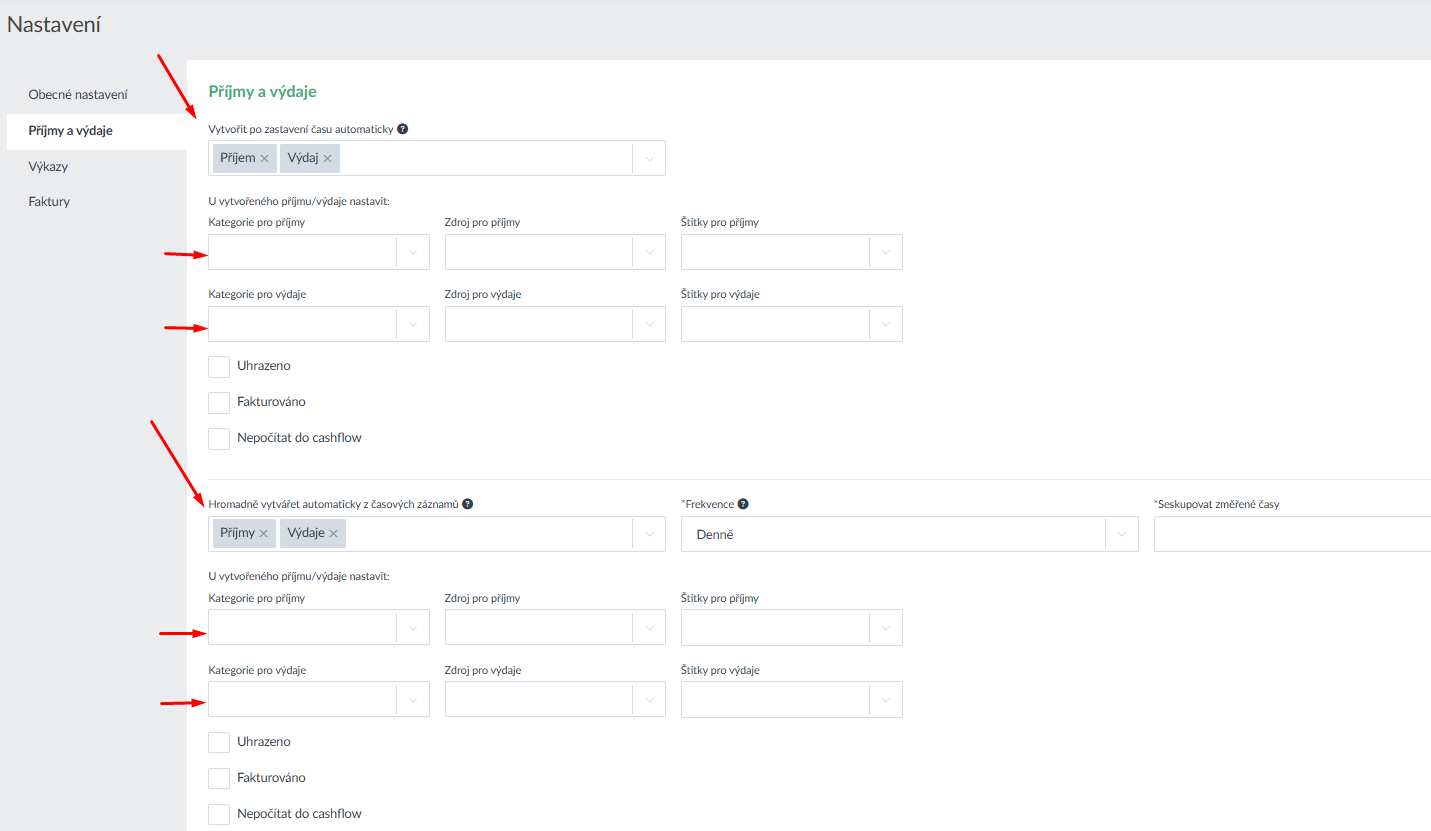This screenshot has height=831, width=1431.
Task: Click the help icon beside Frekvence label
Action: click(x=743, y=505)
